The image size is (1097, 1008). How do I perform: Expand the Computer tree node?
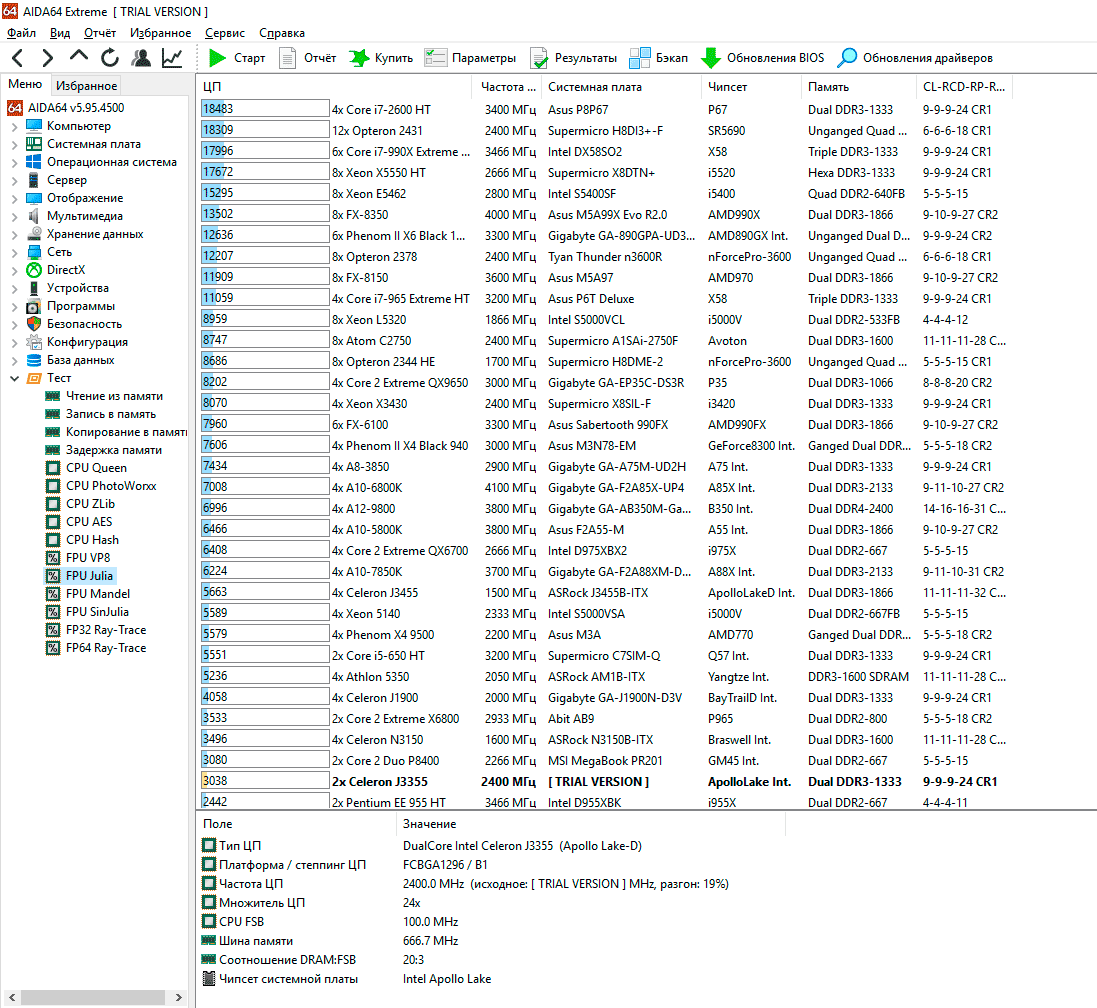click(x=14, y=126)
